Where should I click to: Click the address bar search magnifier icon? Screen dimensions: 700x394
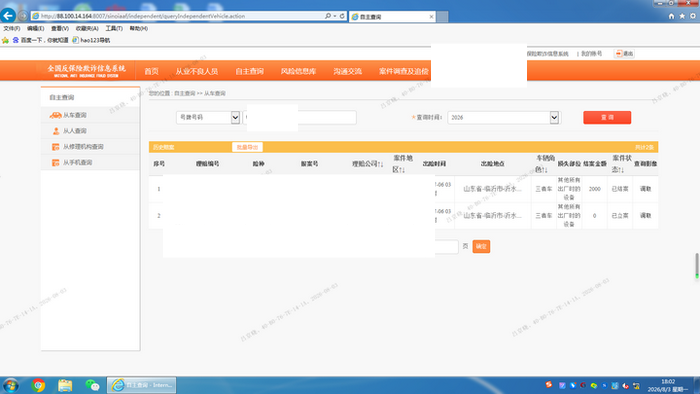[x=328, y=16]
